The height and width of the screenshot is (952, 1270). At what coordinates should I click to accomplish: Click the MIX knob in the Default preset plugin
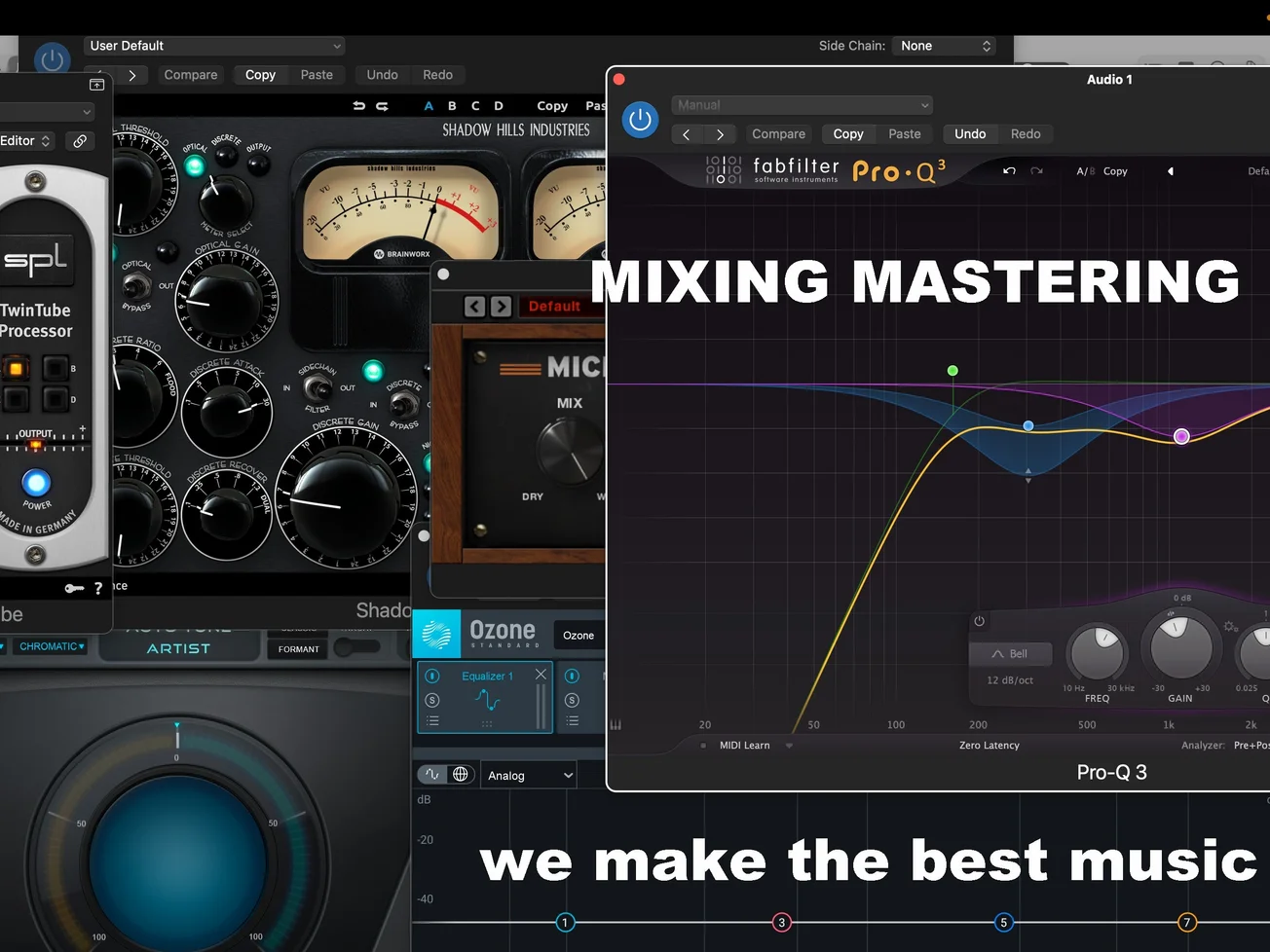570,452
